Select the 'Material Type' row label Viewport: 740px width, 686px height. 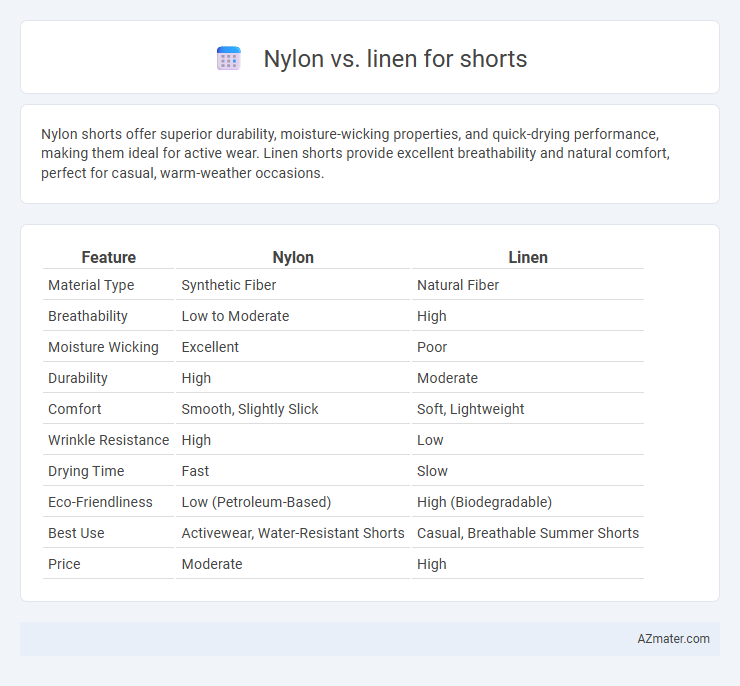(x=91, y=285)
